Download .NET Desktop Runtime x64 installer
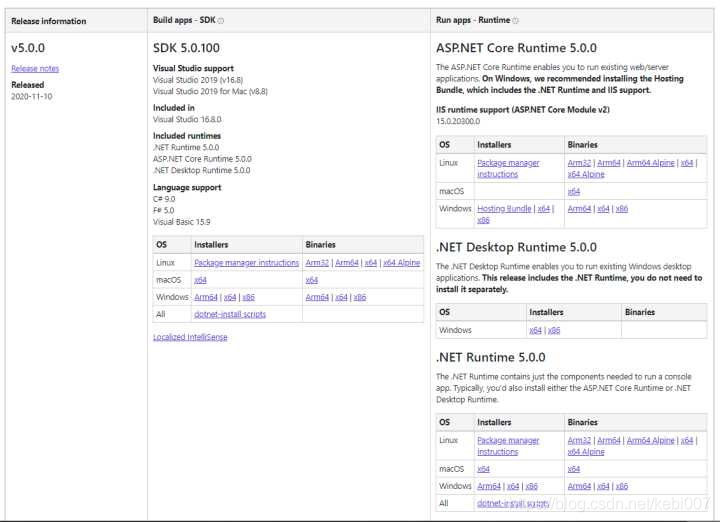Viewport: 720px width, 522px height. pyautogui.click(x=535, y=330)
